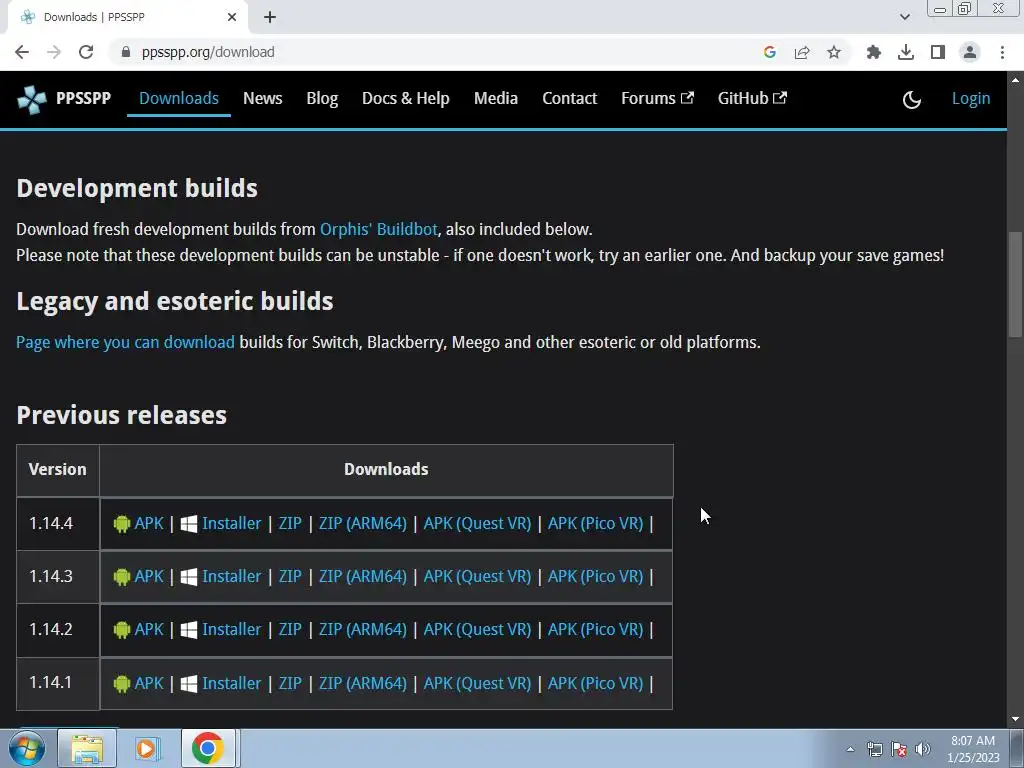Open media player from taskbar

(147, 748)
